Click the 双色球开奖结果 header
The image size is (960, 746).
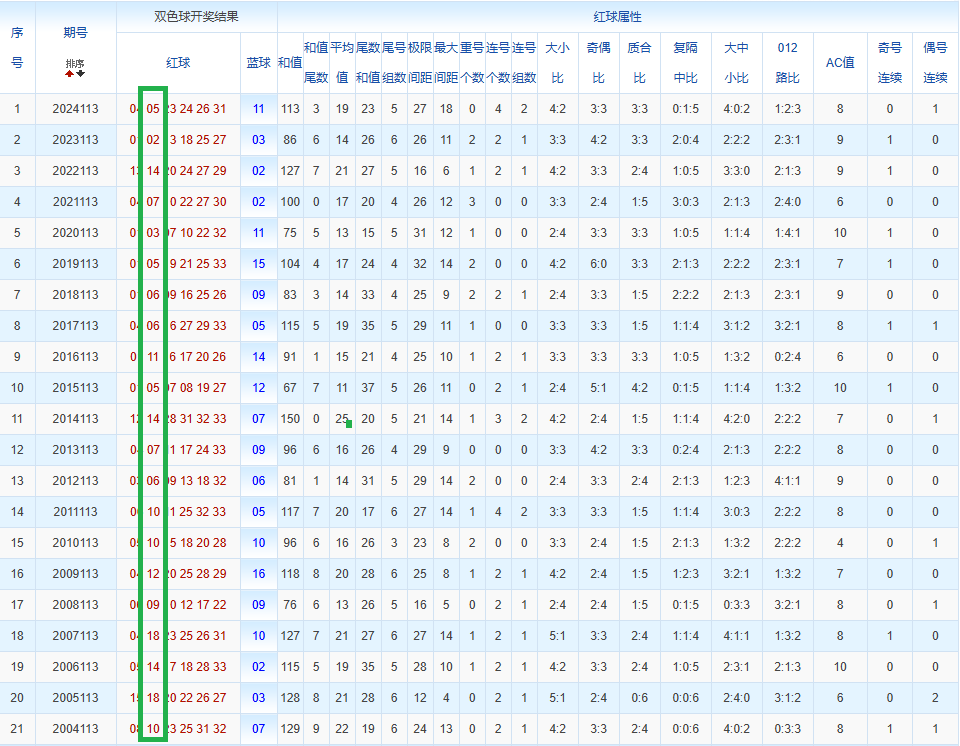click(197, 17)
